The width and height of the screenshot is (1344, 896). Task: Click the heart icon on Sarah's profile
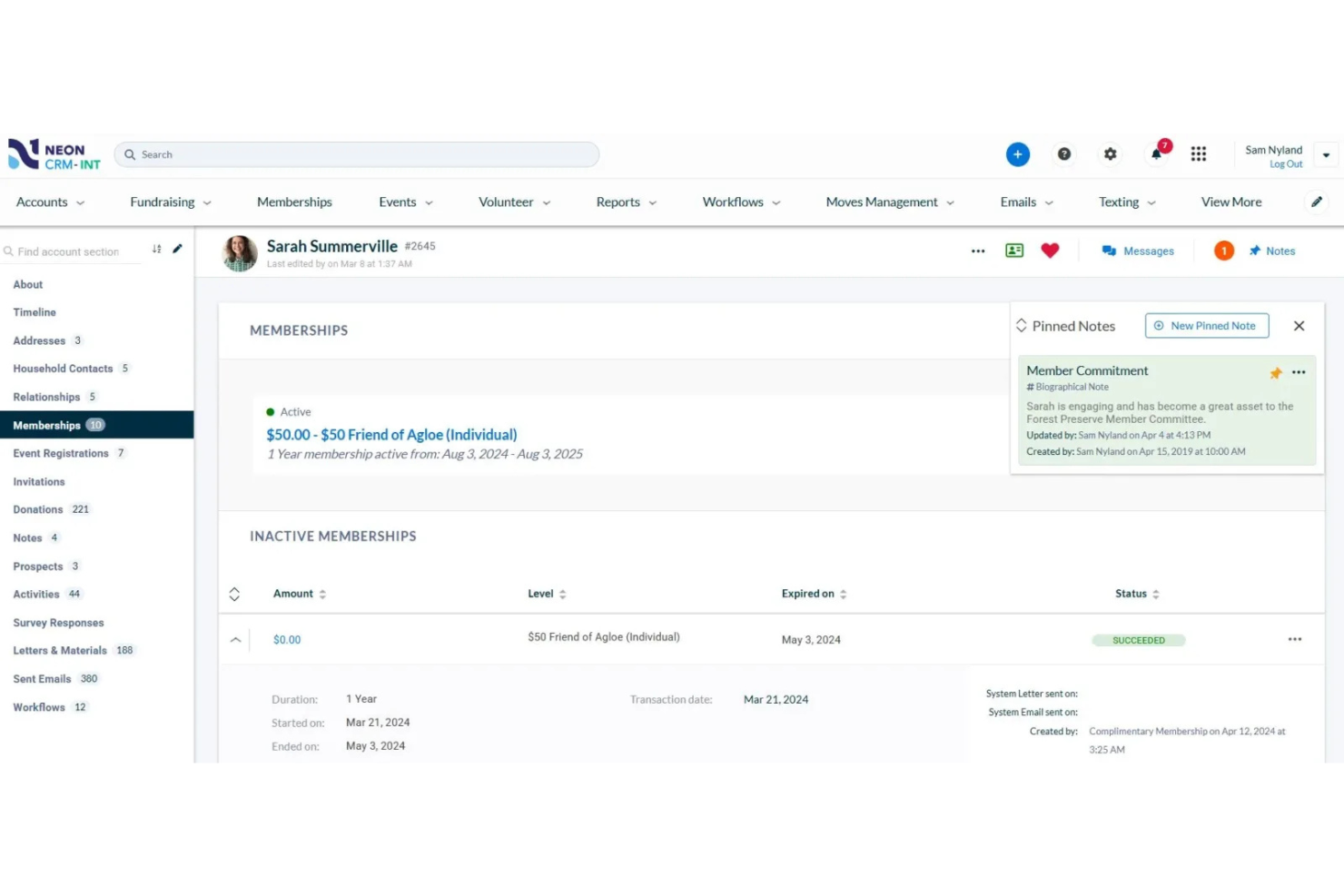pos(1050,251)
